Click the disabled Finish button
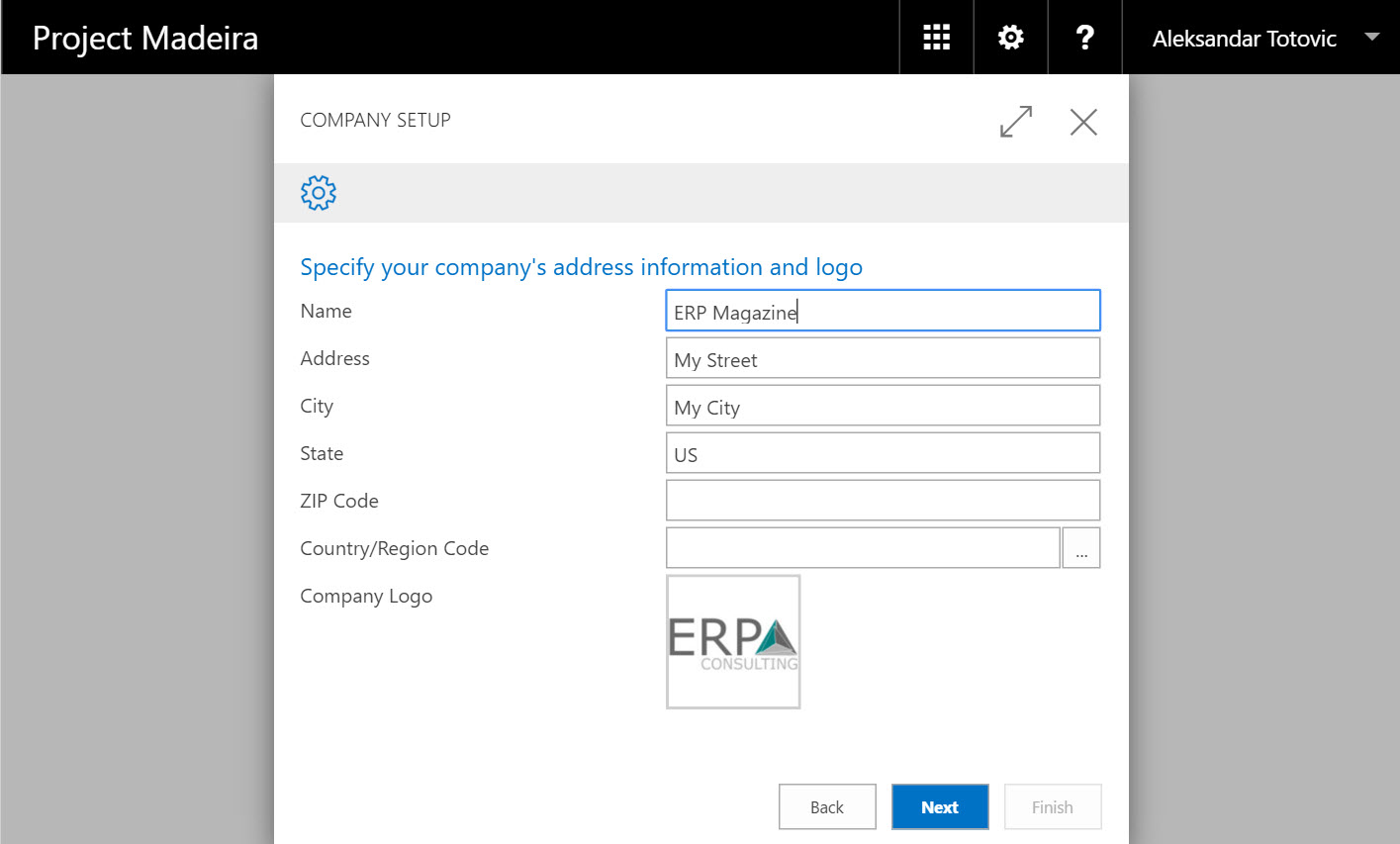 coord(1052,806)
